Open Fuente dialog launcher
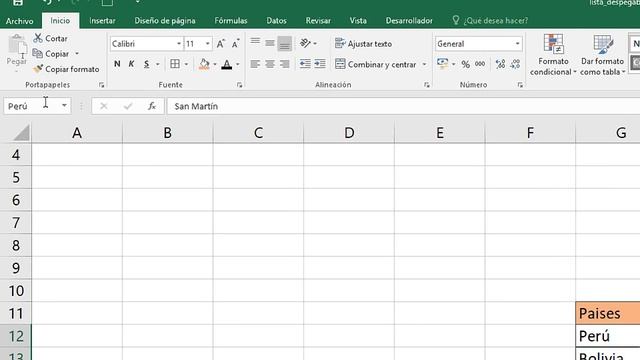The image size is (640, 360). point(240,85)
